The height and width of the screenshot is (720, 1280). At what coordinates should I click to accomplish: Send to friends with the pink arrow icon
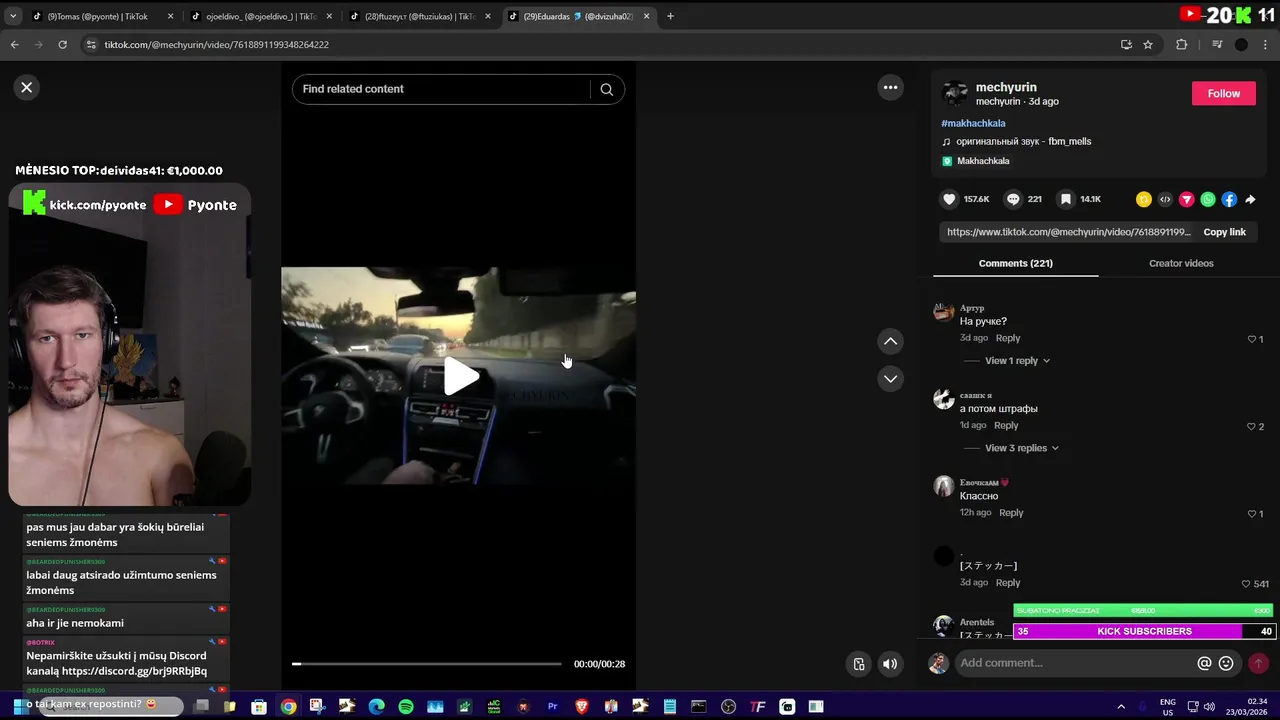1187,199
